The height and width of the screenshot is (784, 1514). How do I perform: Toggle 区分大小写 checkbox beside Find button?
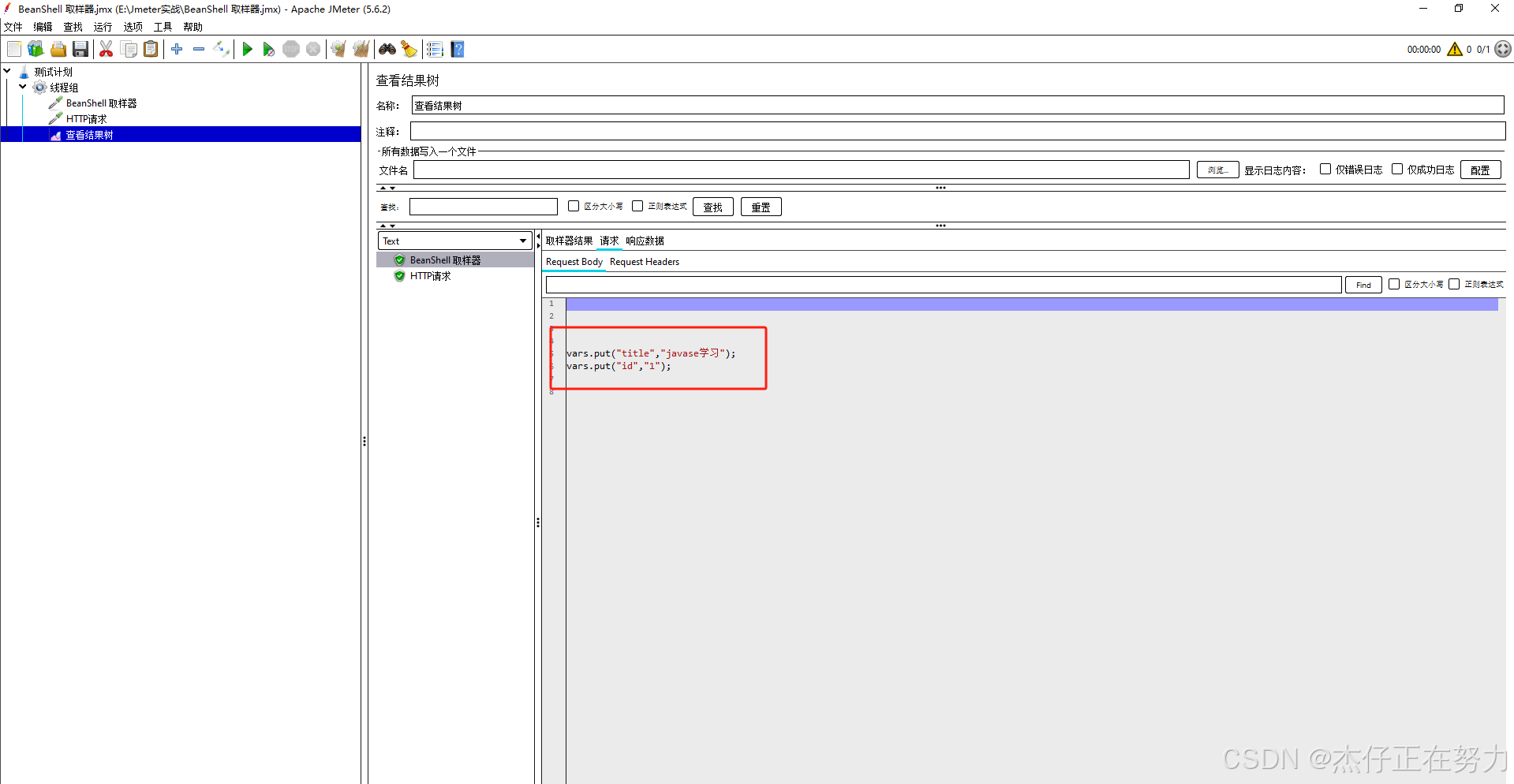[x=1394, y=284]
